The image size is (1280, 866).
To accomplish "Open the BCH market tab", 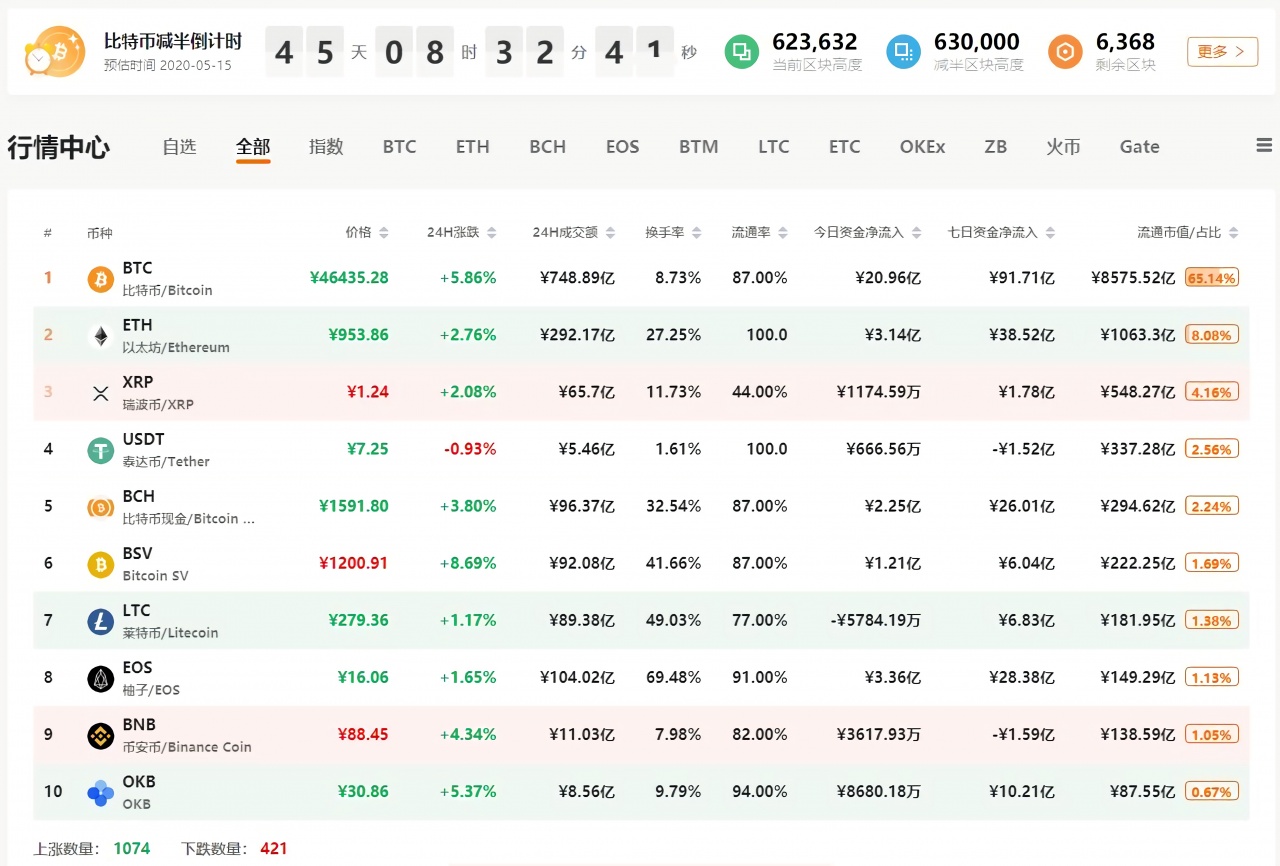I will (548, 146).
